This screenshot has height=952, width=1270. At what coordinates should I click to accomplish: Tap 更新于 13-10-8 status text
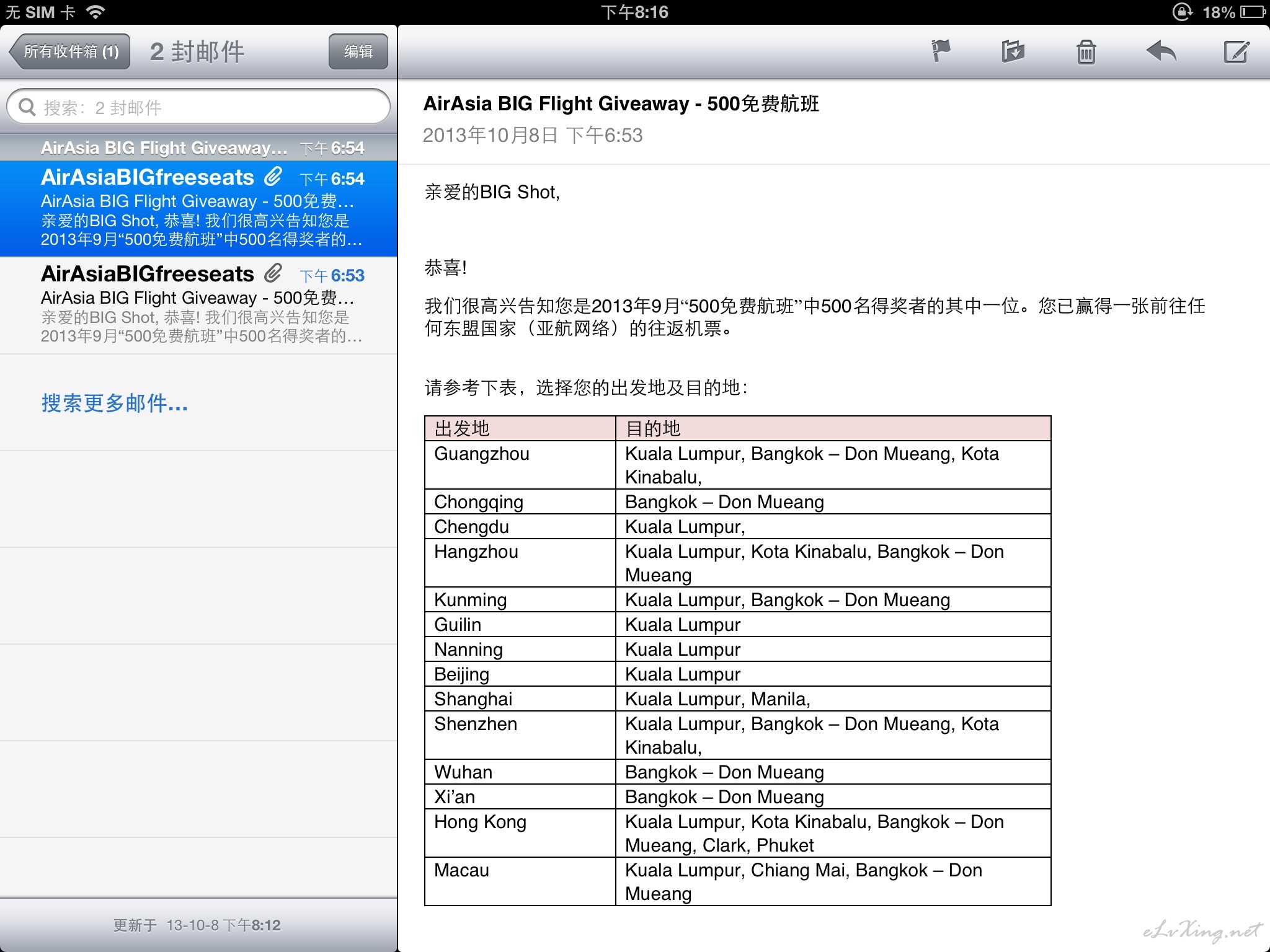pyautogui.click(x=197, y=925)
